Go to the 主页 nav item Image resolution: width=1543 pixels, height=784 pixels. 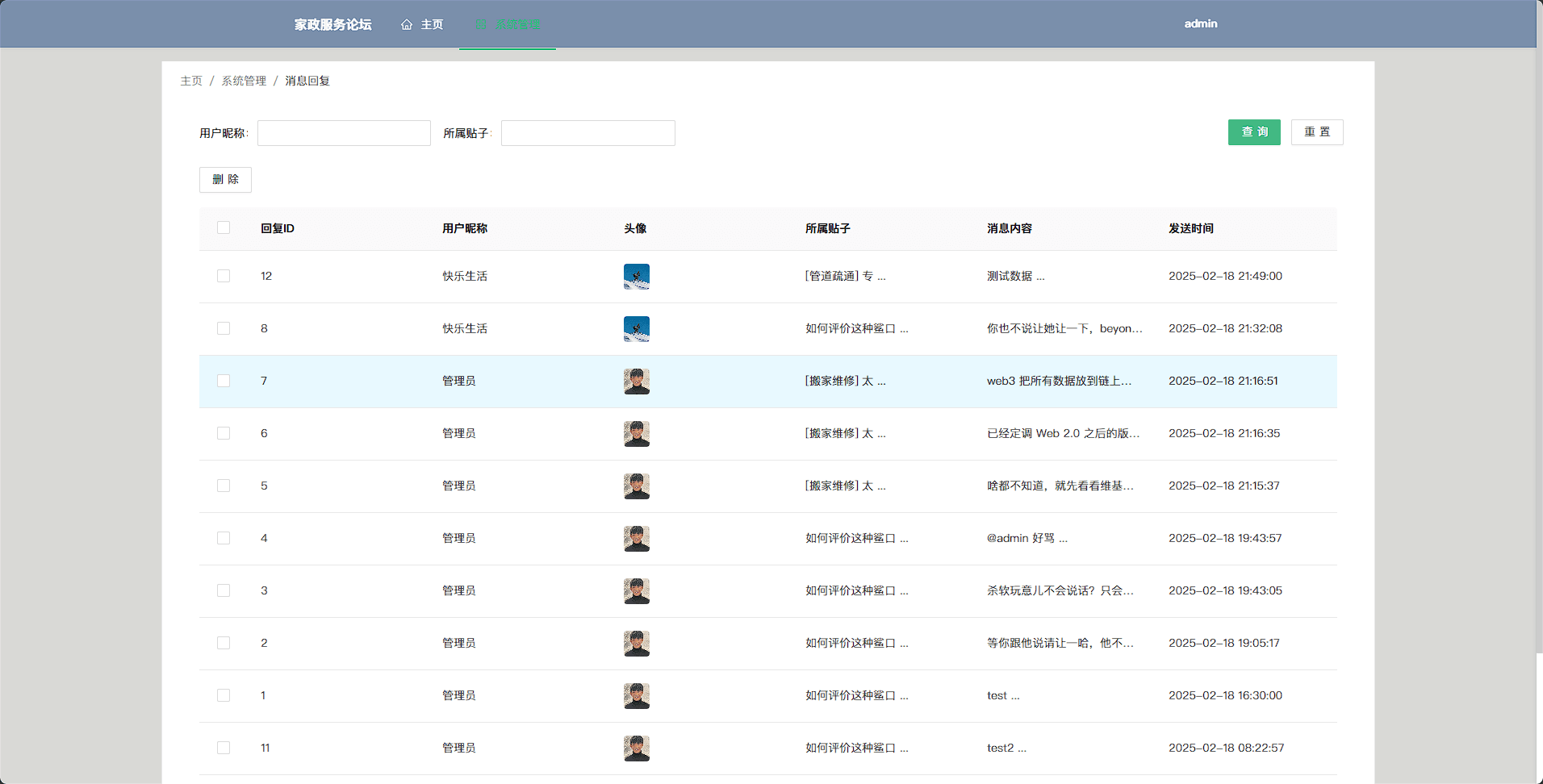(431, 25)
